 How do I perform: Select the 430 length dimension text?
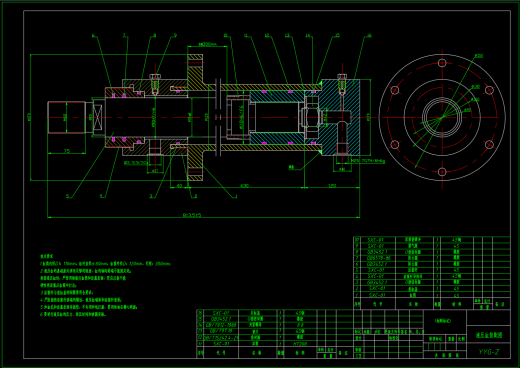coord(244,185)
